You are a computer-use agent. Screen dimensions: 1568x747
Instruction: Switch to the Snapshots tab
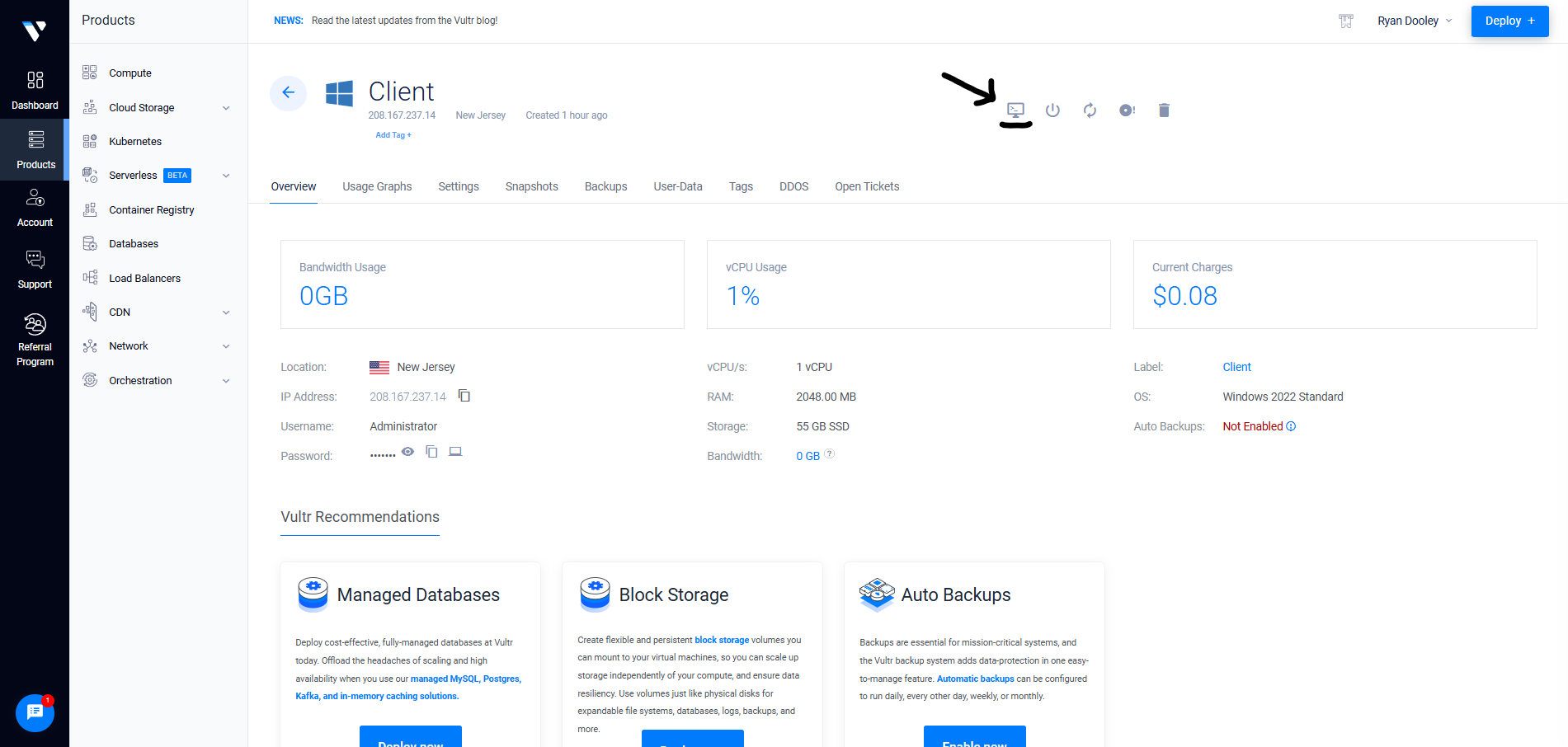[532, 186]
